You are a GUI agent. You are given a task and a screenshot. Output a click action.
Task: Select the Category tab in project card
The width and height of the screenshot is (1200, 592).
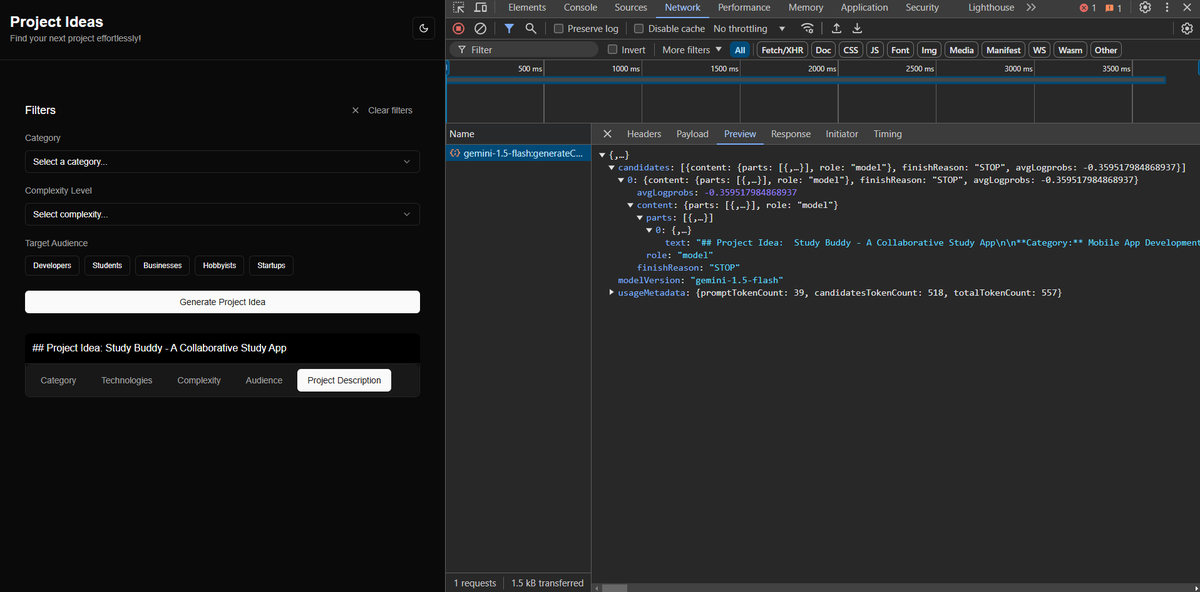pos(58,381)
